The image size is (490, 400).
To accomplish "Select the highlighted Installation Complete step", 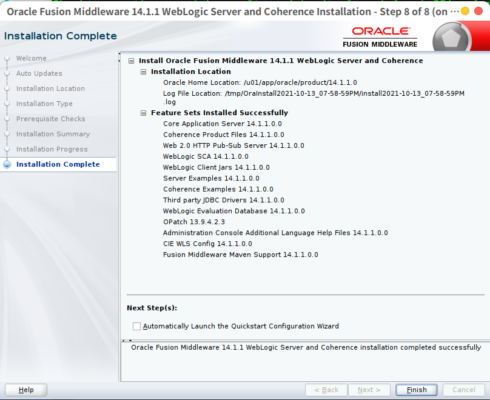I will 58,164.
